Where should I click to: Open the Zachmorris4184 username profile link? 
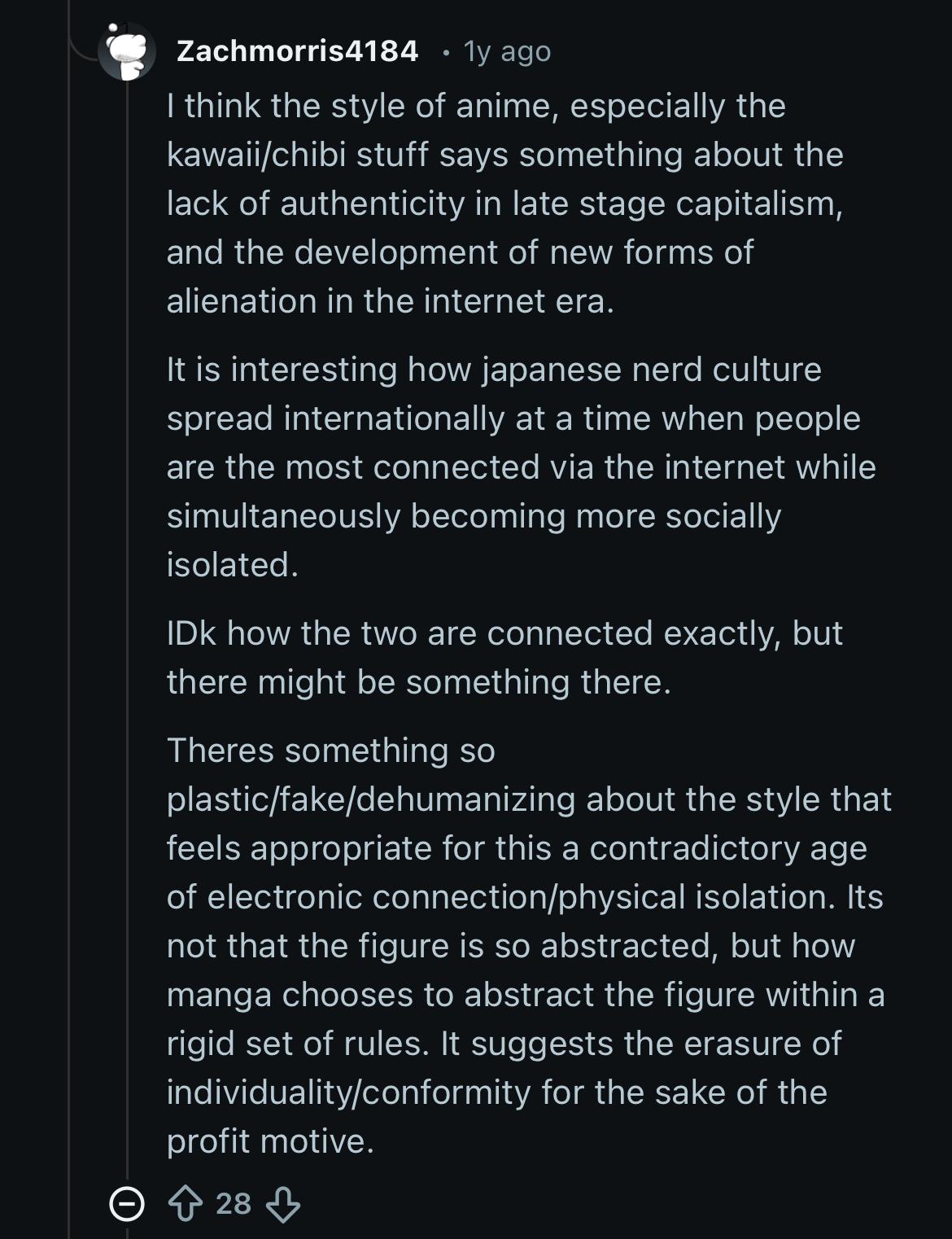tap(297, 51)
